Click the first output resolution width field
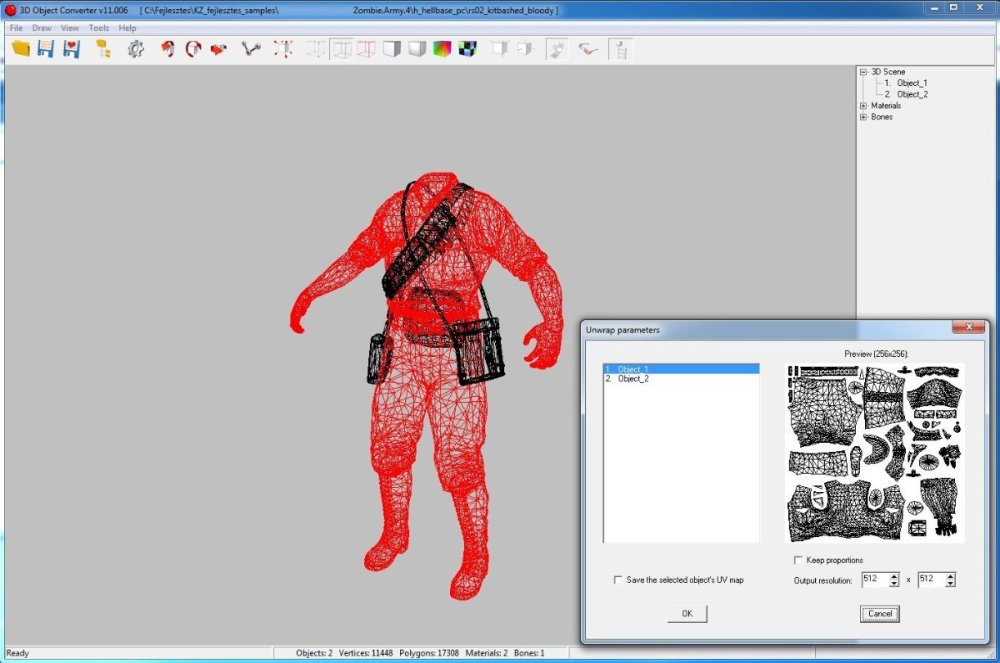This screenshot has width=1000, height=663. [x=872, y=579]
